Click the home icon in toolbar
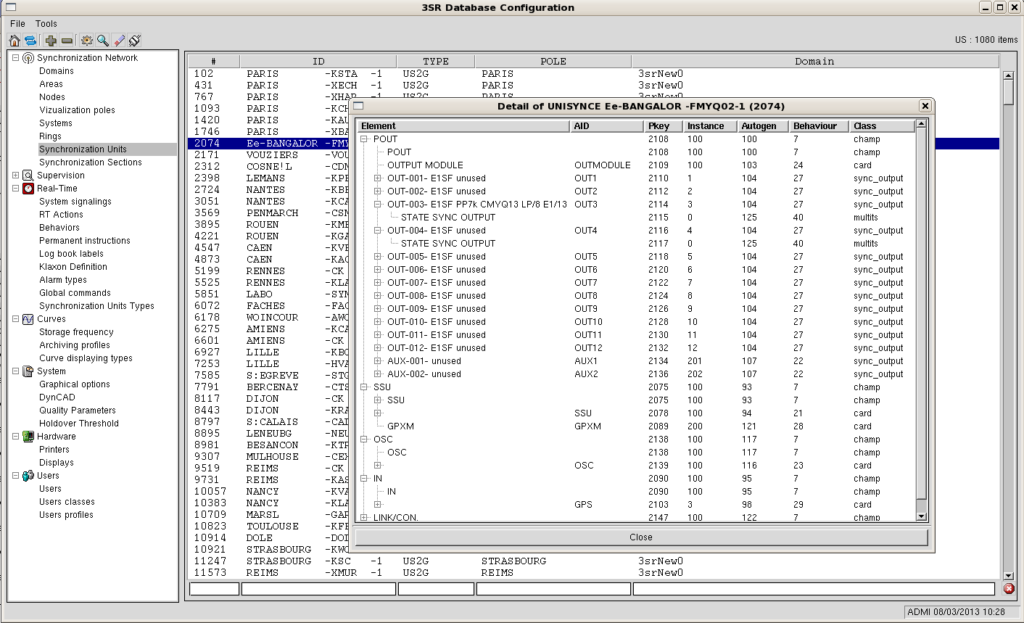The width and height of the screenshot is (1024, 623). [14, 40]
